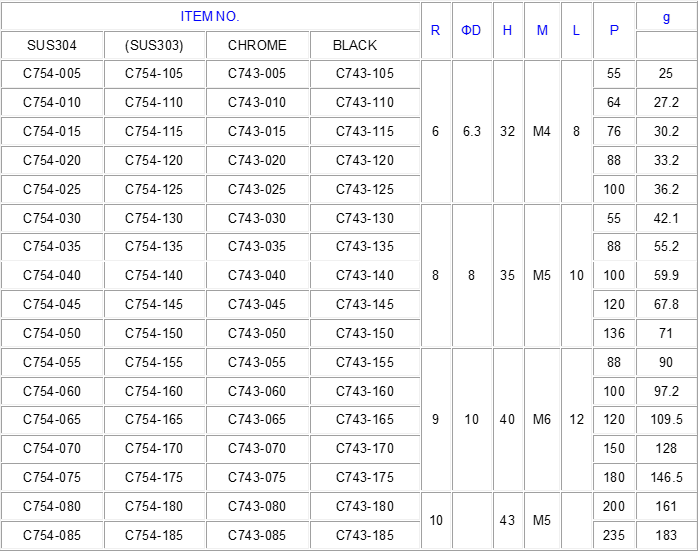
Task: Click the H value 43
Action: [x=507, y=520]
